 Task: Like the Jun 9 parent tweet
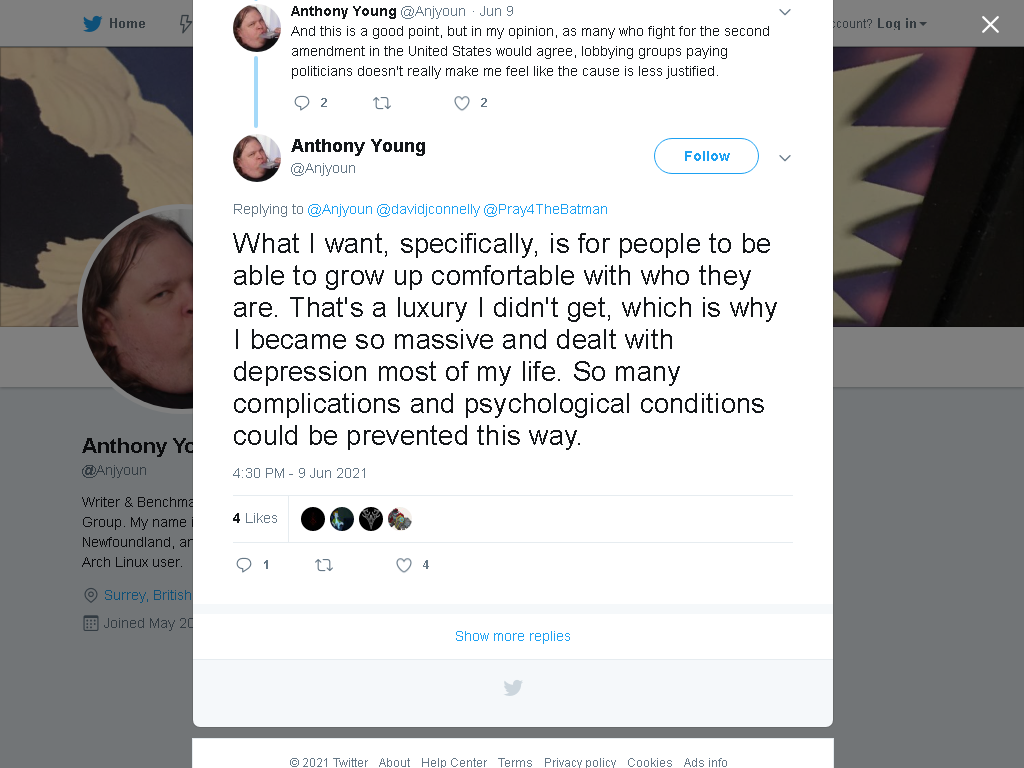click(462, 103)
